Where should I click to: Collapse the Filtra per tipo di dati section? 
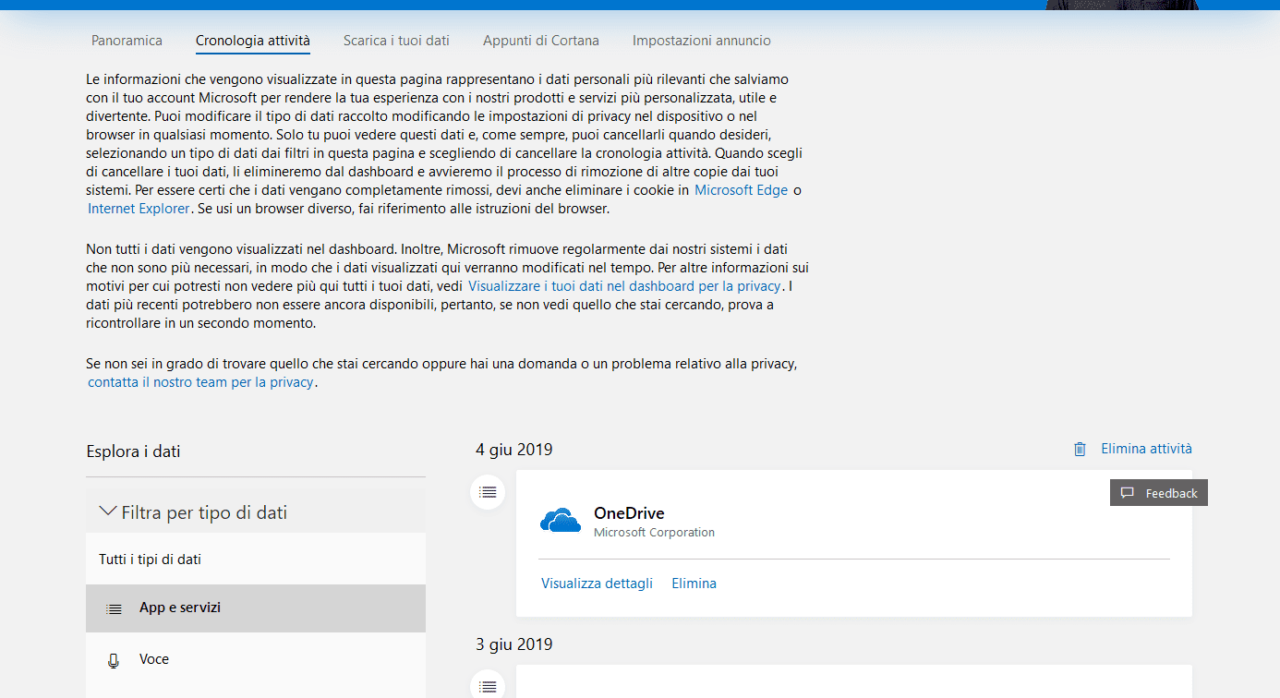pyautogui.click(x=108, y=512)
